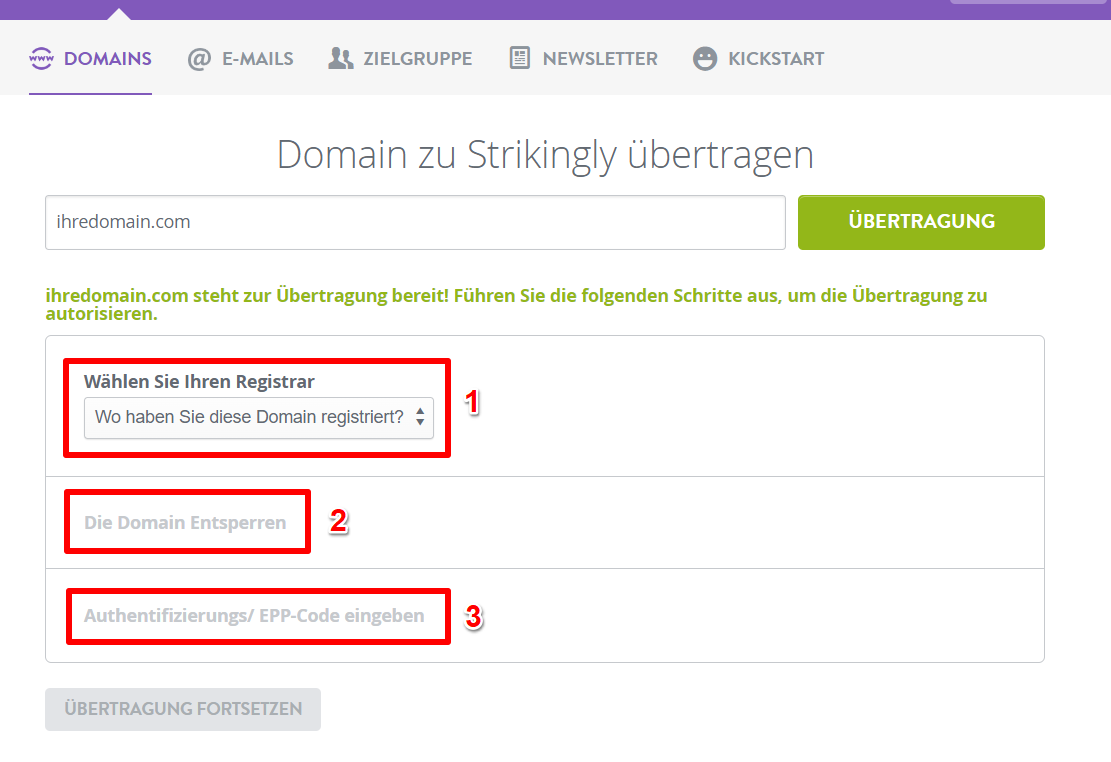The width and height of the screenshot is (1111, 762).
Task: Click the people icon beside Zielgruppe
Action: [x=341, y=58]
